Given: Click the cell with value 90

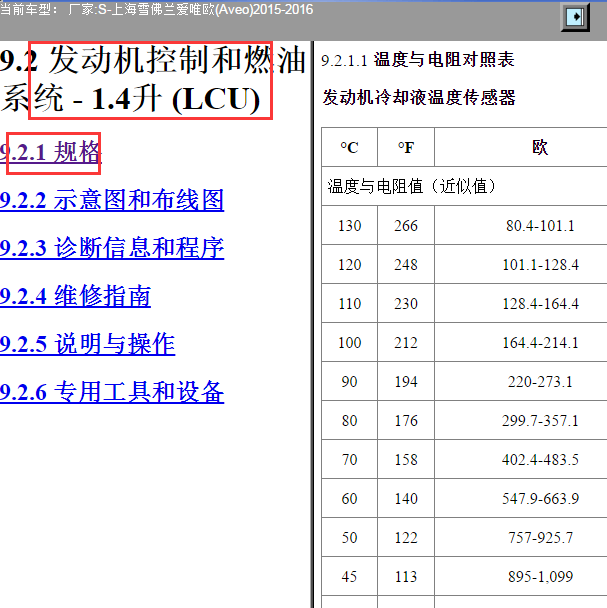Looking at the screenshot, I should click(x=349, y=382).
